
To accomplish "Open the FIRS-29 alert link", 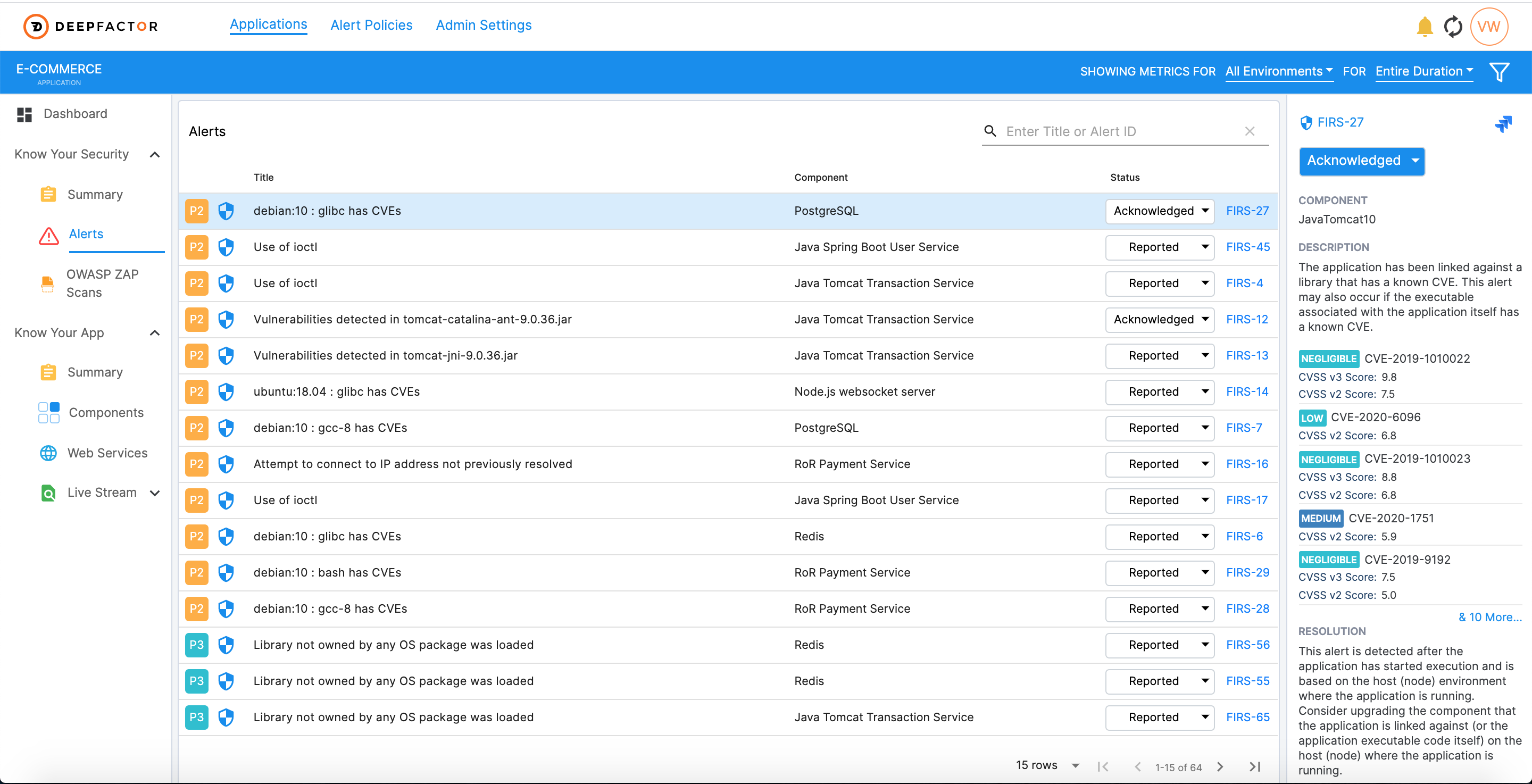I will point(1248,573).
